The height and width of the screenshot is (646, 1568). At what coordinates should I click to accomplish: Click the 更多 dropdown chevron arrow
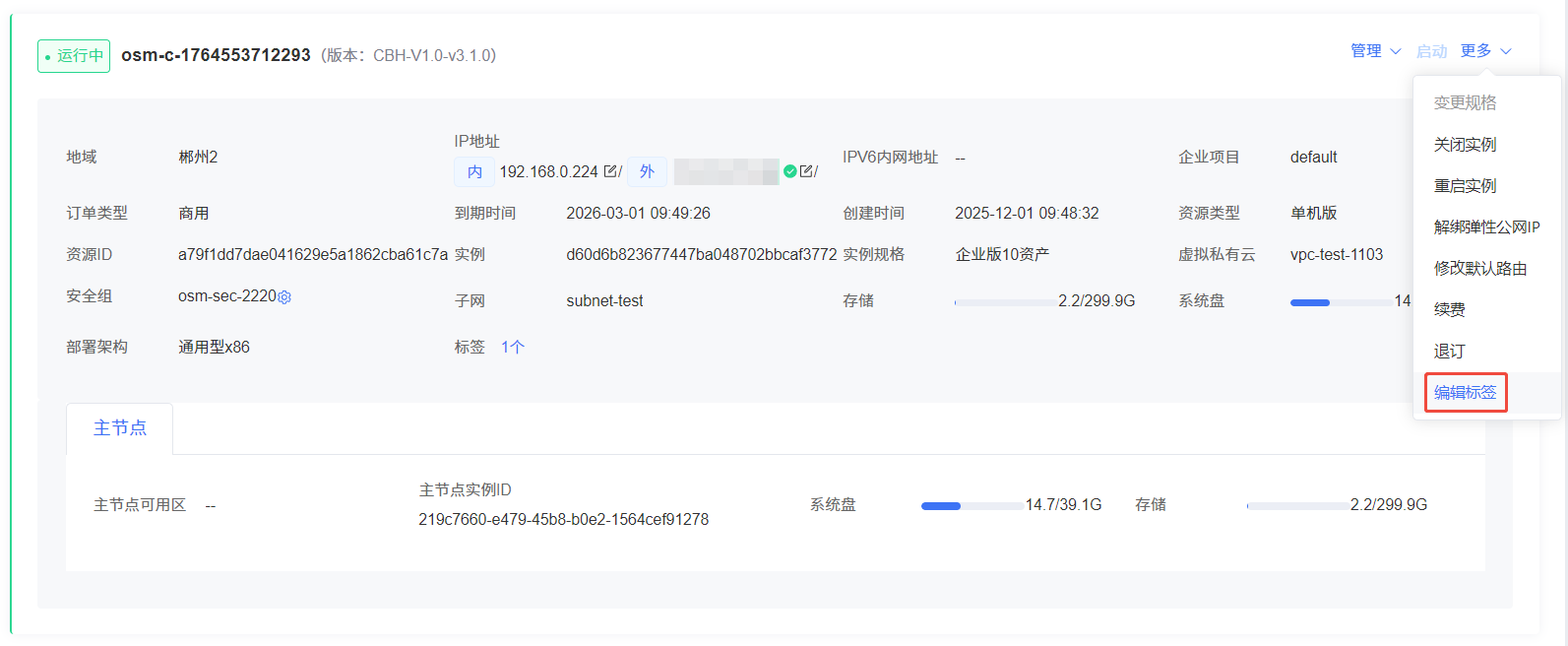1505,51
